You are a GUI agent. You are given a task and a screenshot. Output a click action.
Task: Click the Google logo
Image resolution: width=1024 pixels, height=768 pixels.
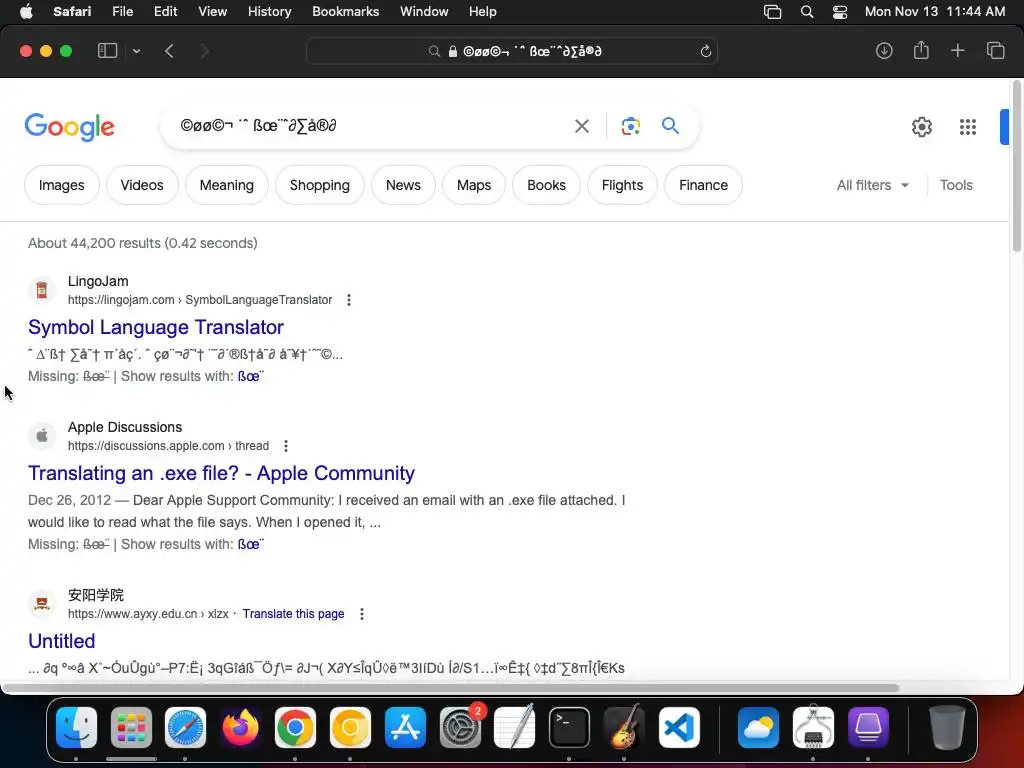tap(69, 127)
